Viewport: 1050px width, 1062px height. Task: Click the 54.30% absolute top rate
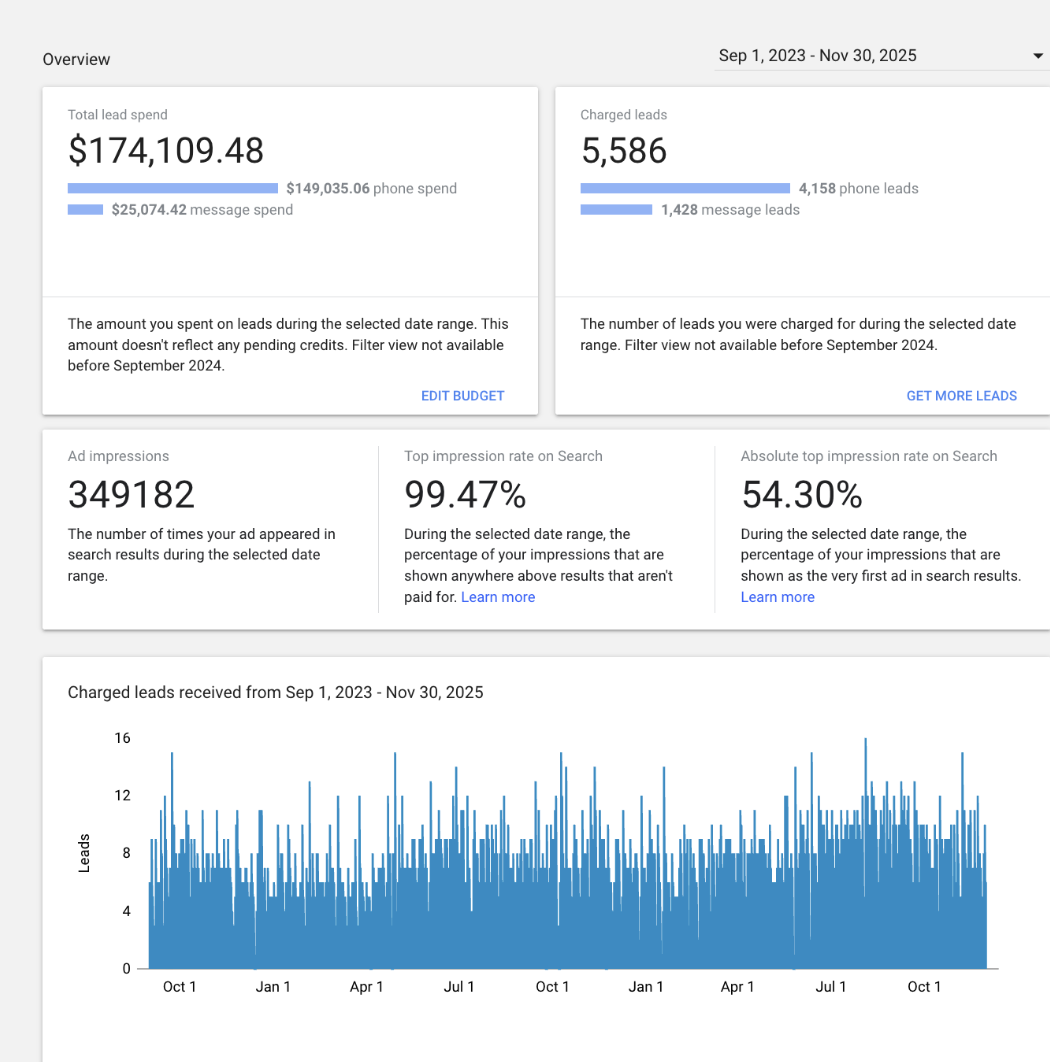point(802,494)
